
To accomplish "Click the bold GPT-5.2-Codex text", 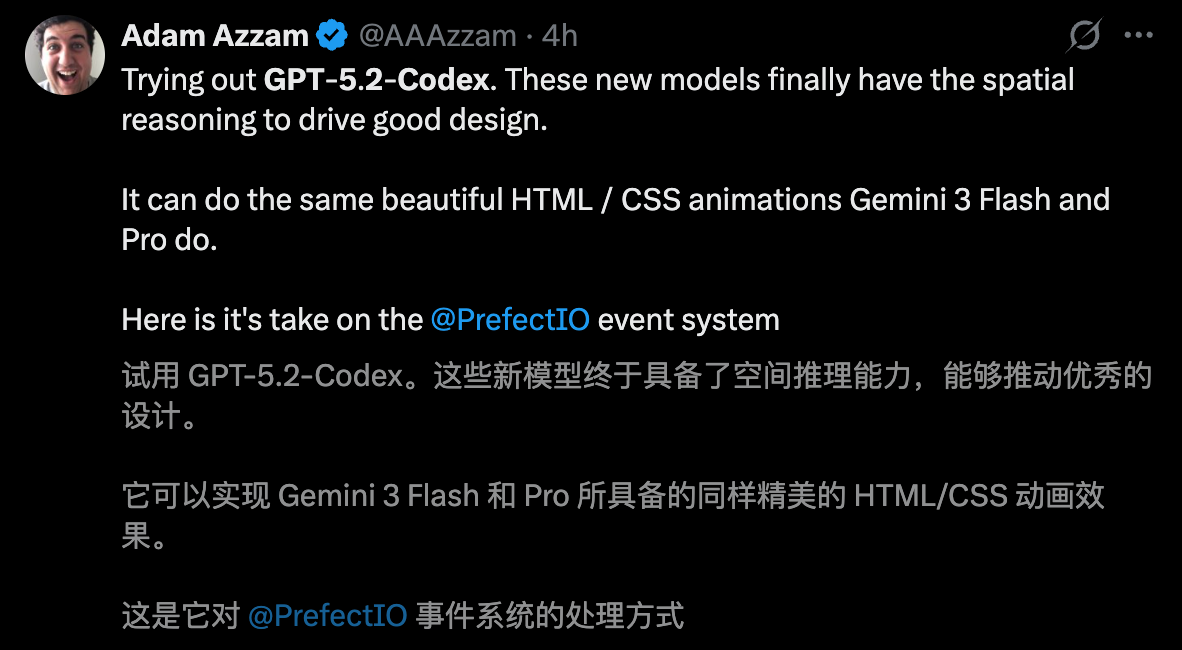I will tap(377, 80).
